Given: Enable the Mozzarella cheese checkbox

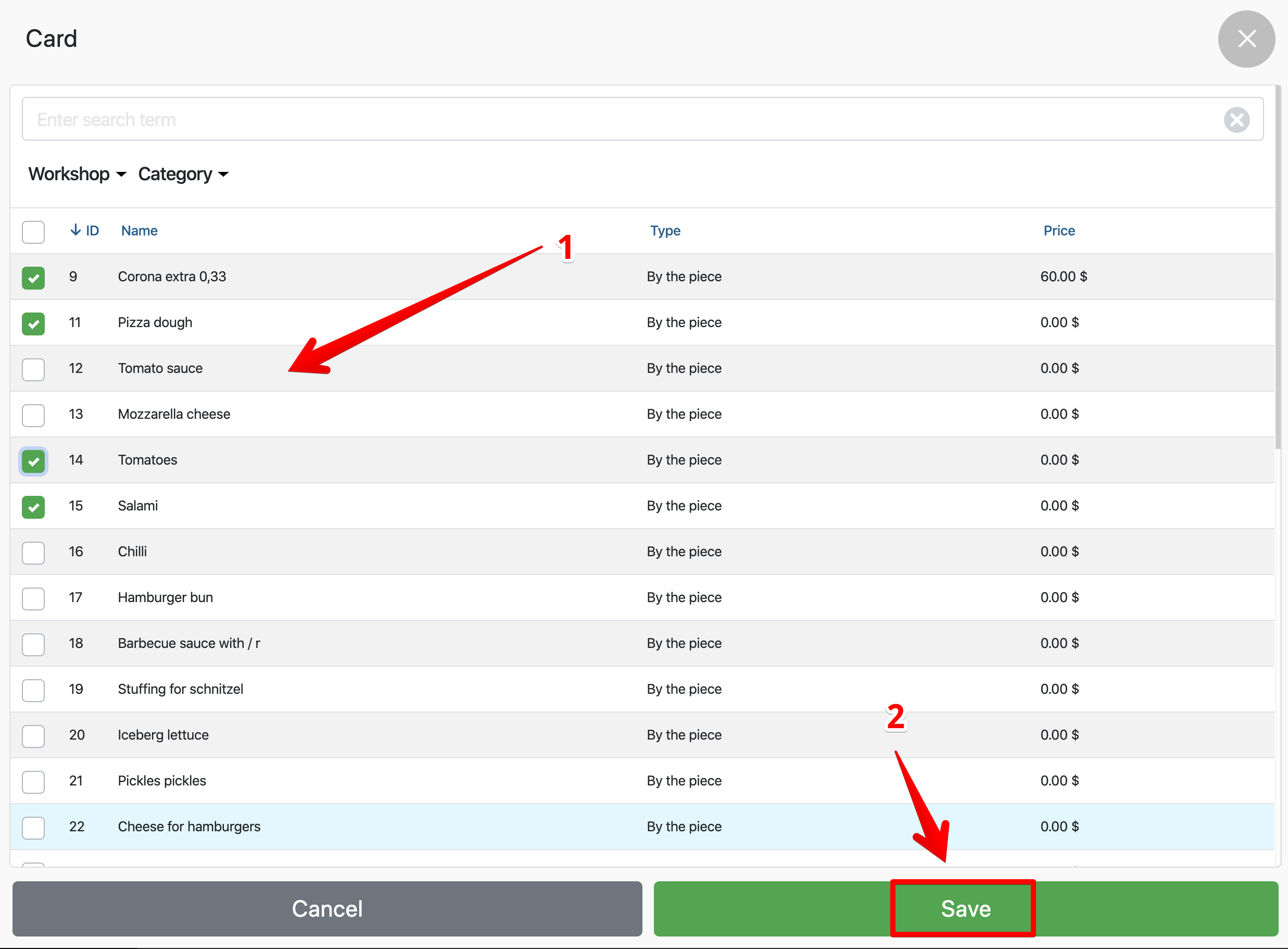Looking at the screenshot, I should (33, 415).
